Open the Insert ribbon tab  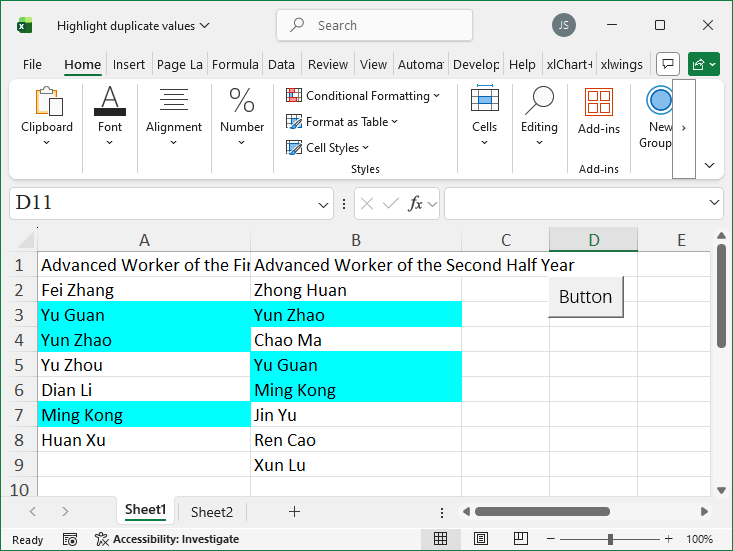(x=129, y=64)
